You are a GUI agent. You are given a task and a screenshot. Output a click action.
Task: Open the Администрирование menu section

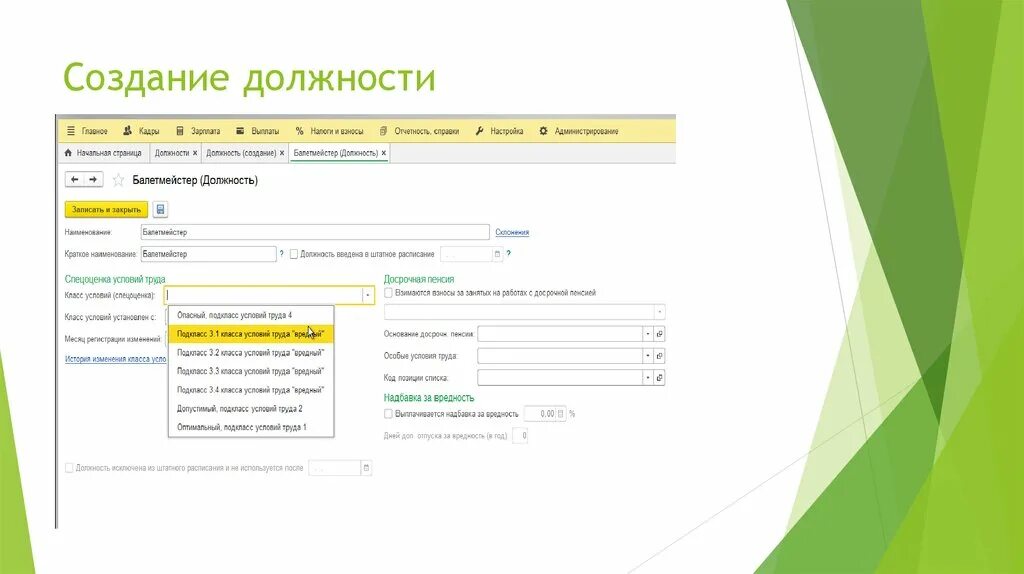coord(586,131)
